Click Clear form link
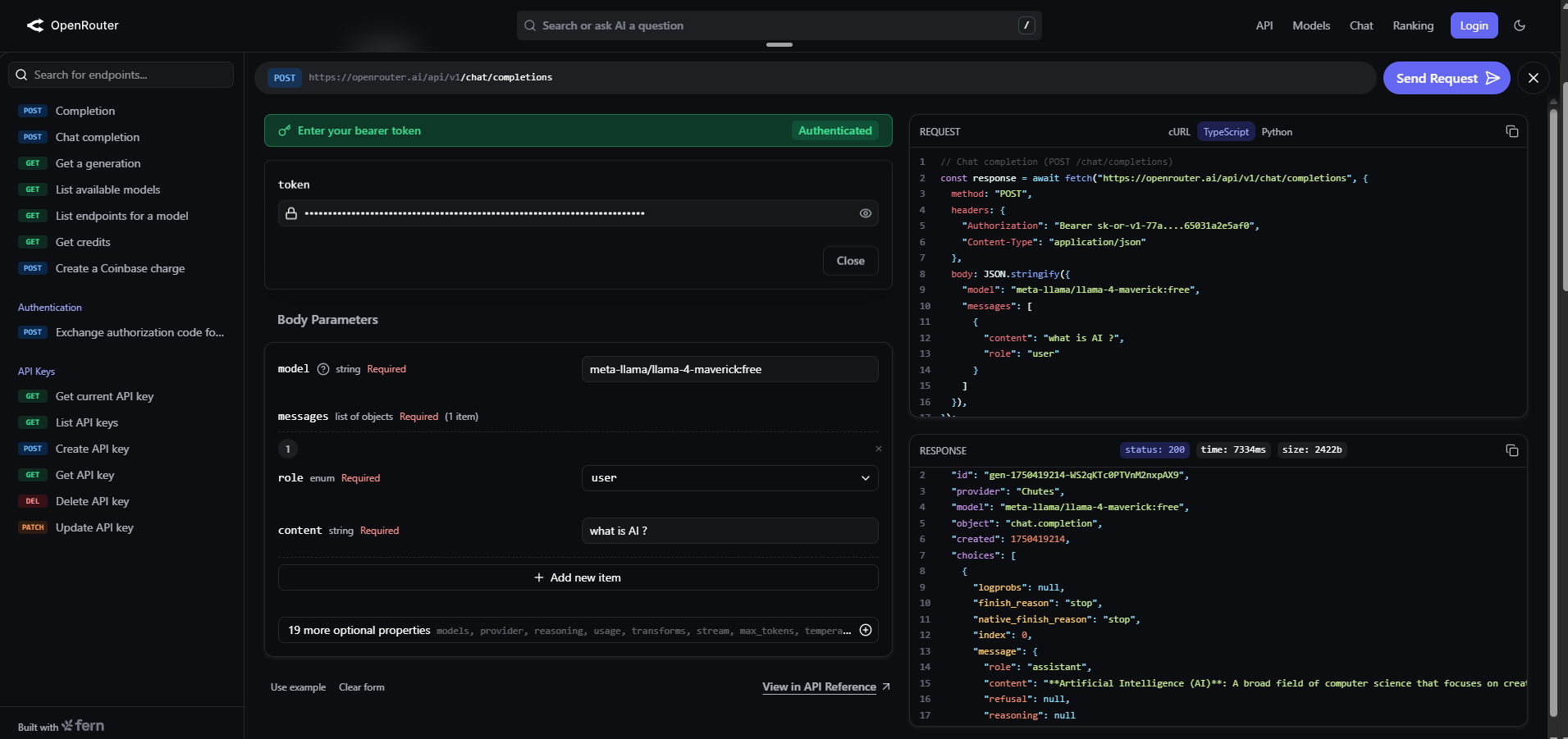Viewport: 1568px width, 739px height. point(362,687)
